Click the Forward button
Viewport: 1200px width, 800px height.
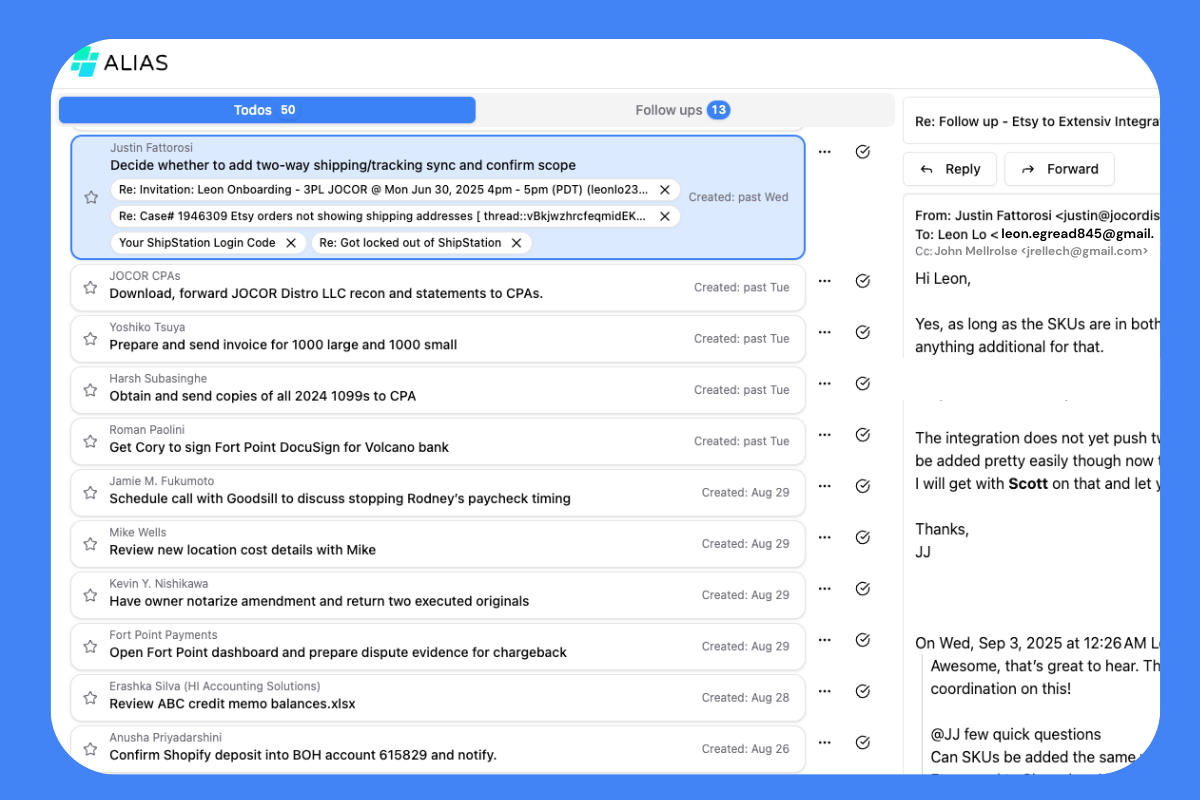1059,169
